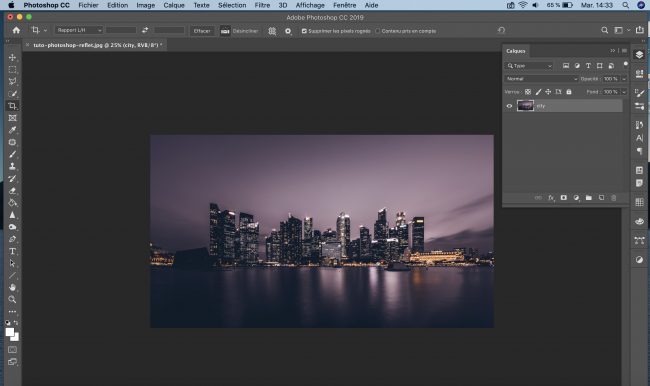Swap width and height ratio values
650x386 pixels.
pos(145,30)
